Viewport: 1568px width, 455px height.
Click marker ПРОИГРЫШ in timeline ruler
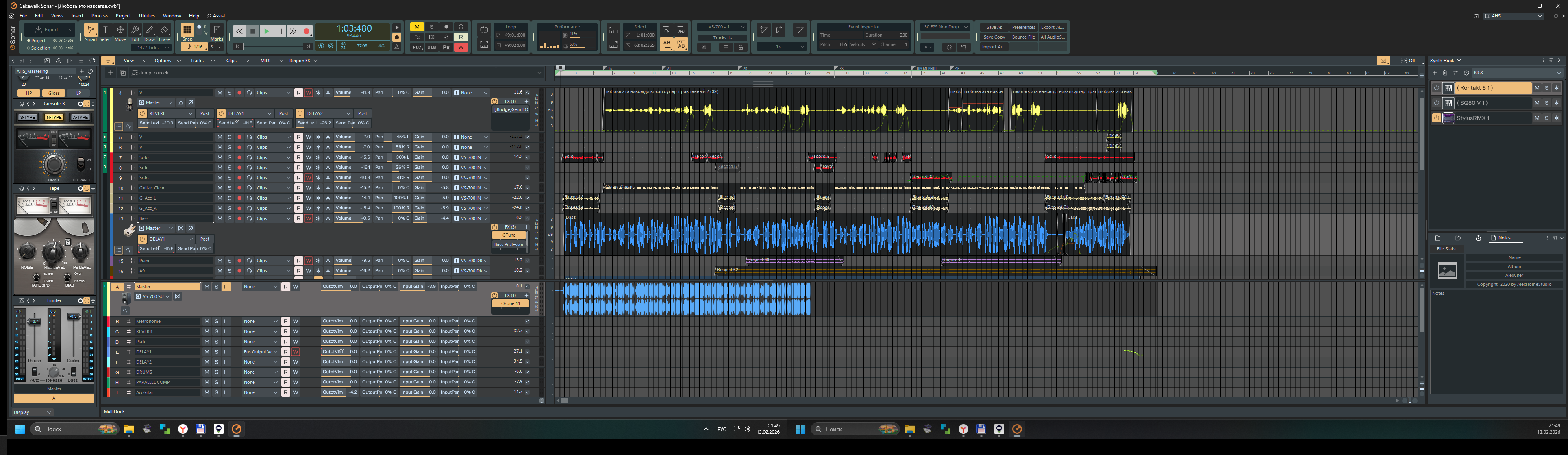[926, 68]
